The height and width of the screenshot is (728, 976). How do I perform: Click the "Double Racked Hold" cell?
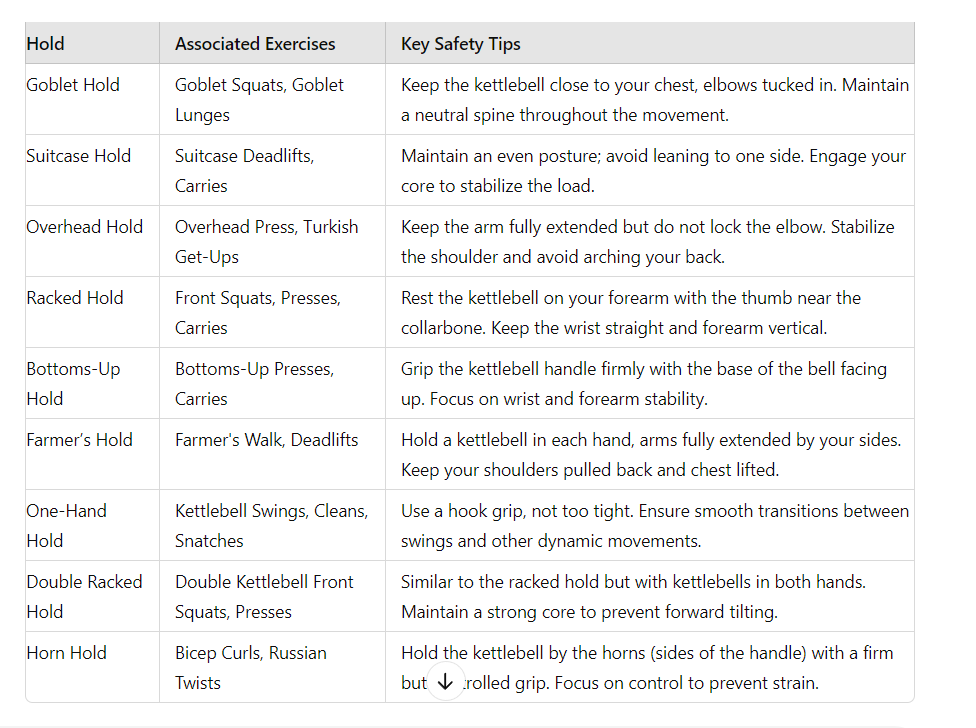pos(84,596)
